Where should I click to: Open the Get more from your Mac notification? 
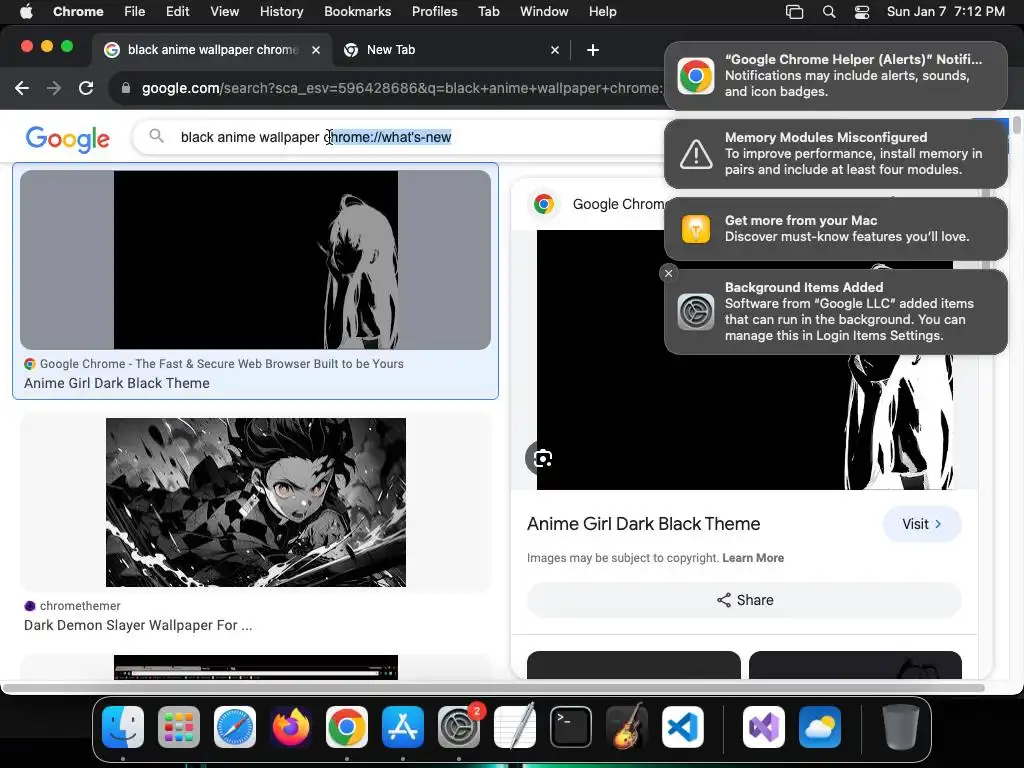point(836,229)
